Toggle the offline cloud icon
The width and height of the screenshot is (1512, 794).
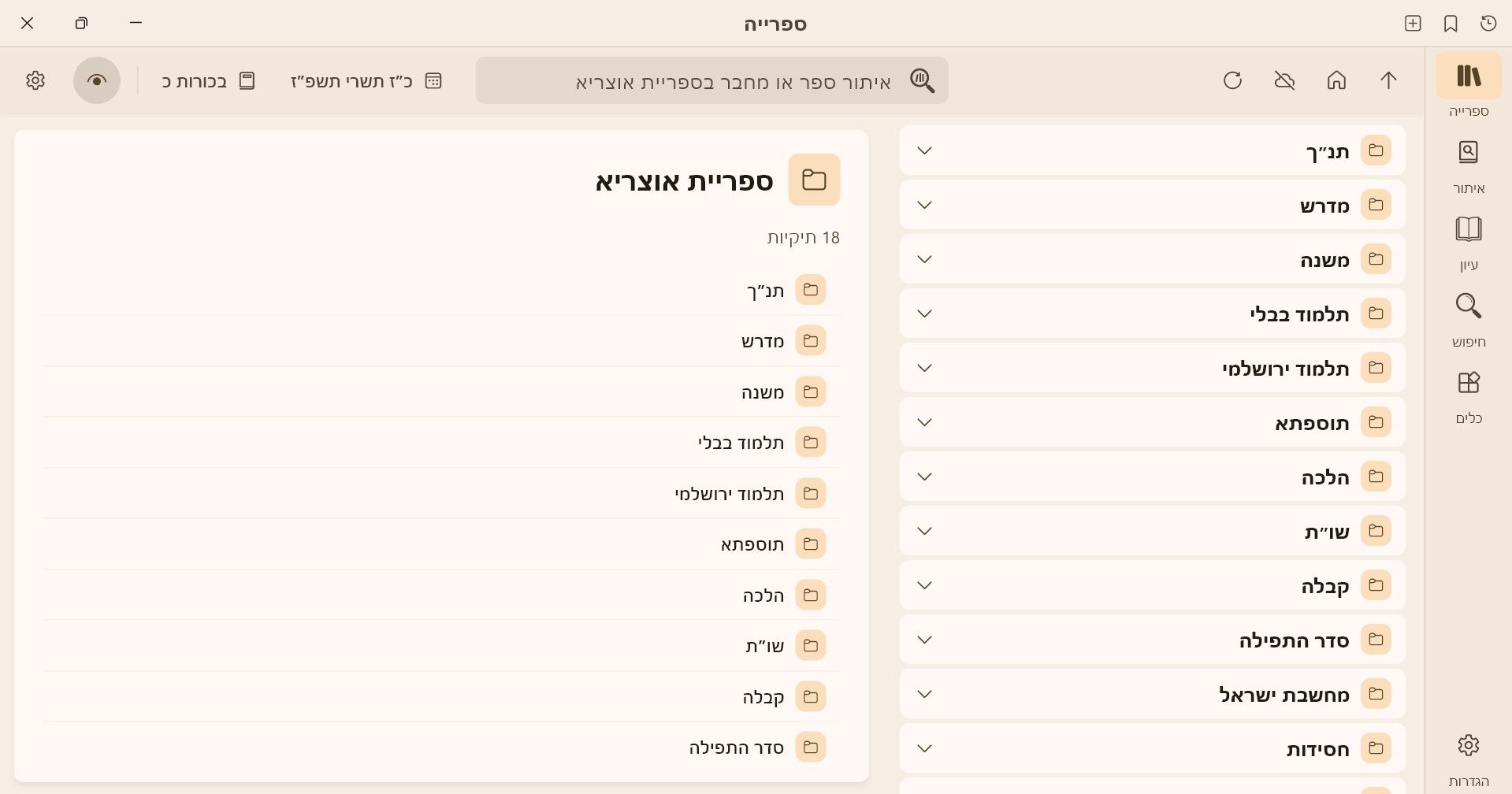[x=1284, y=80]
